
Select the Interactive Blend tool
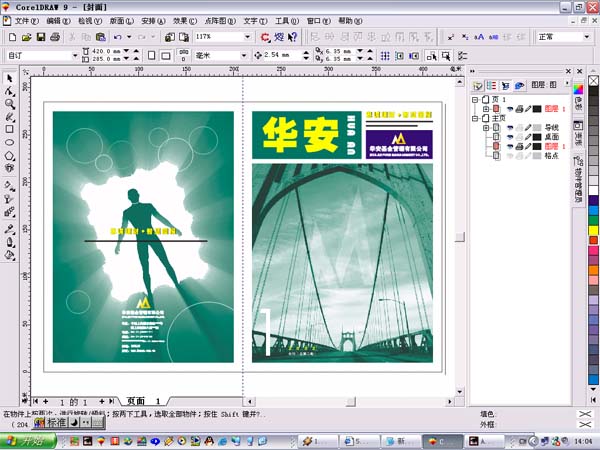click(10, 212)
